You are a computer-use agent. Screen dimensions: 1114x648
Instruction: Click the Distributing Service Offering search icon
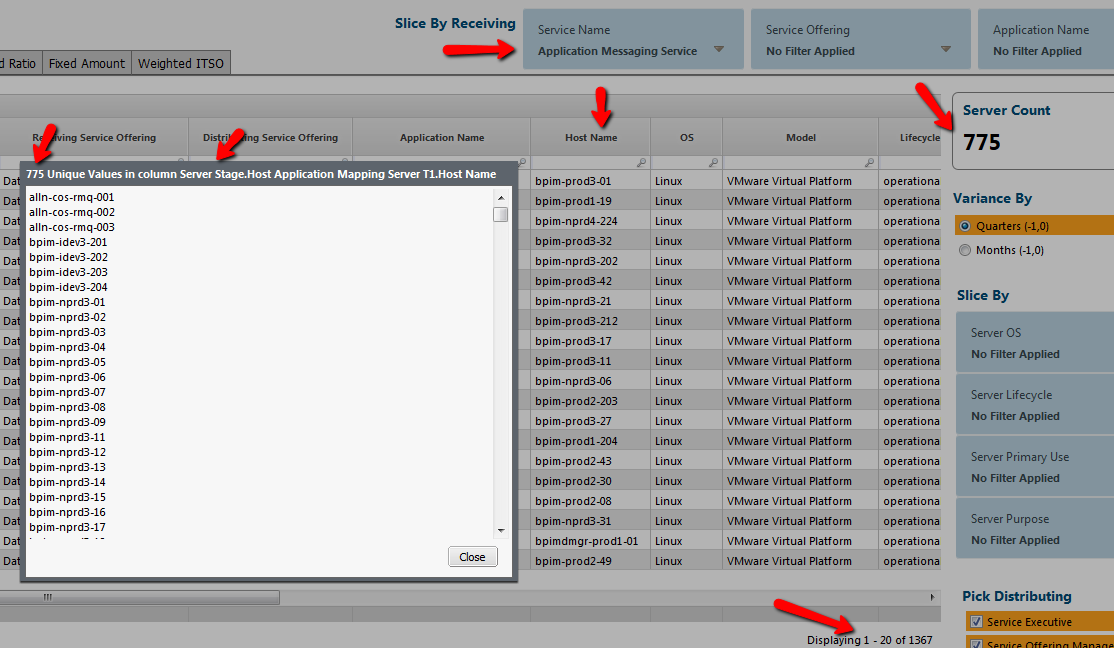pyautogui.click(x=344, y=159)
